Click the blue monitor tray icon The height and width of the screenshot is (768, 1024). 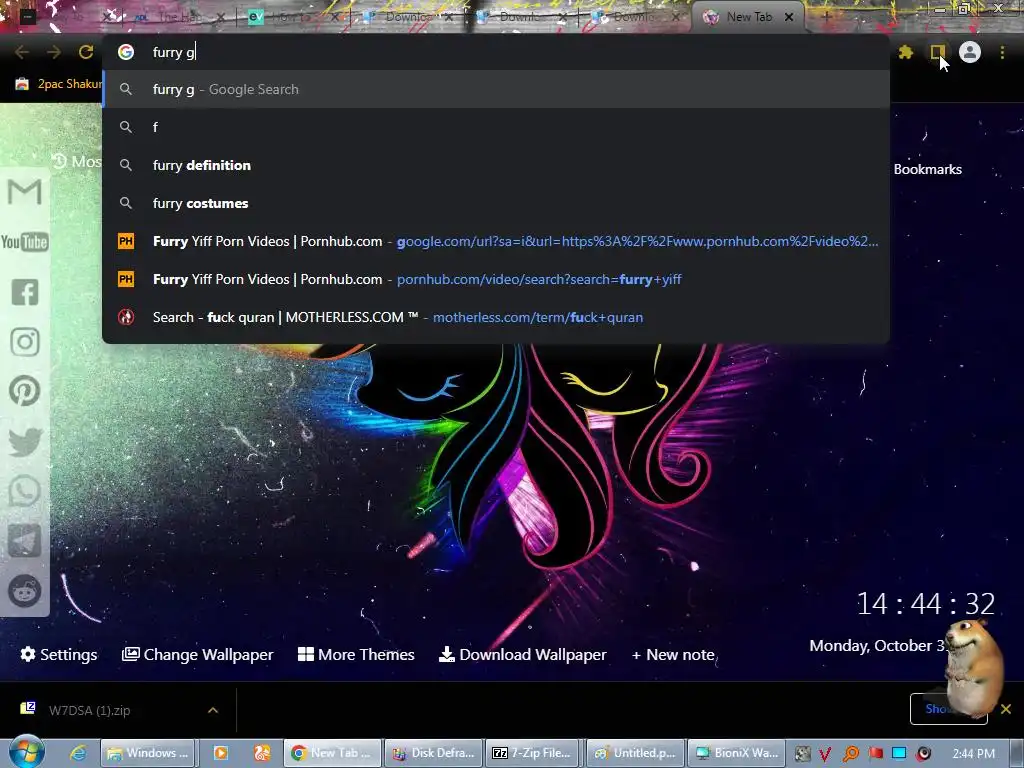(x=899, y=753)
